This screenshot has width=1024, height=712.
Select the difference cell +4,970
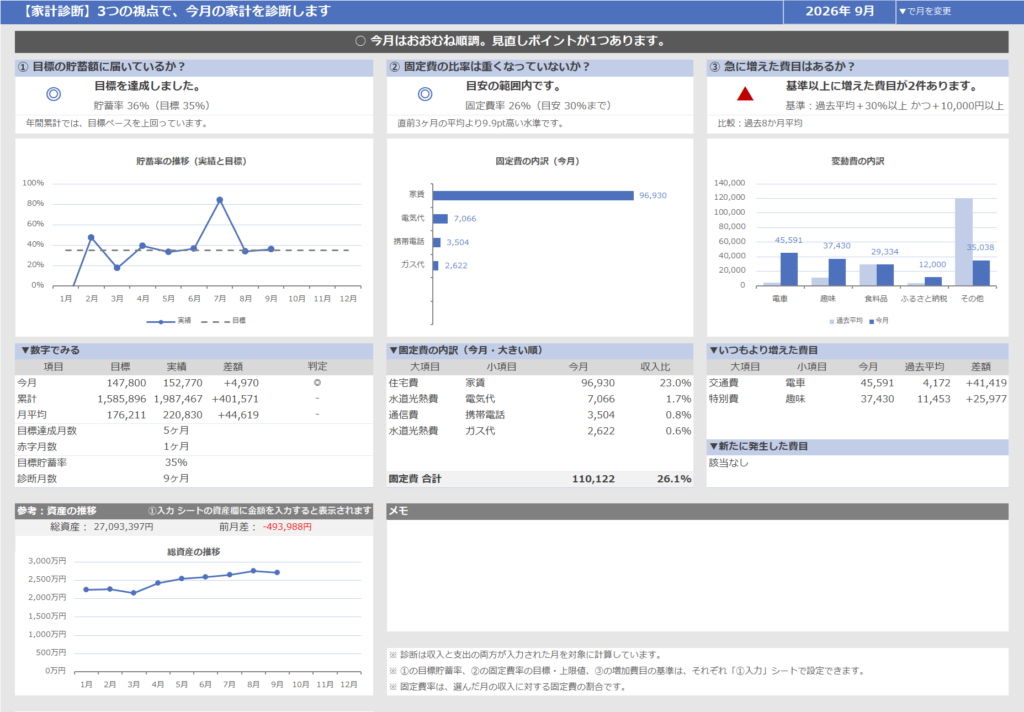pos(241,383)
